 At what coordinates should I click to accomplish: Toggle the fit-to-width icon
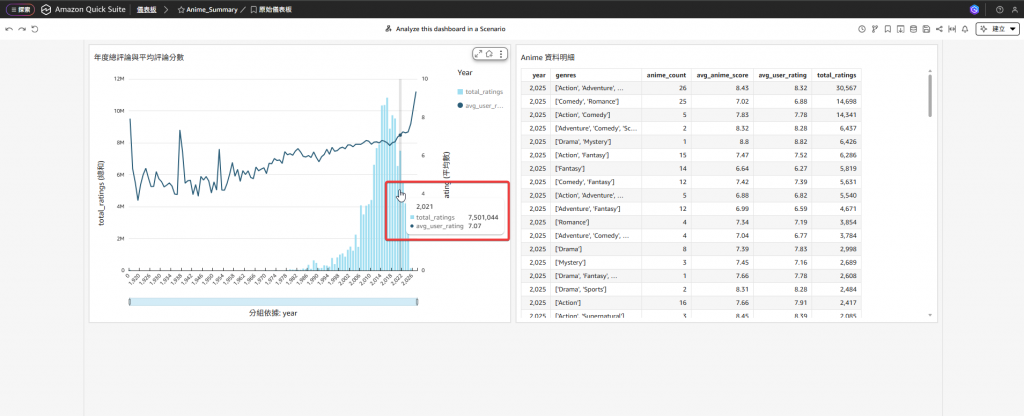pos(952,29)
